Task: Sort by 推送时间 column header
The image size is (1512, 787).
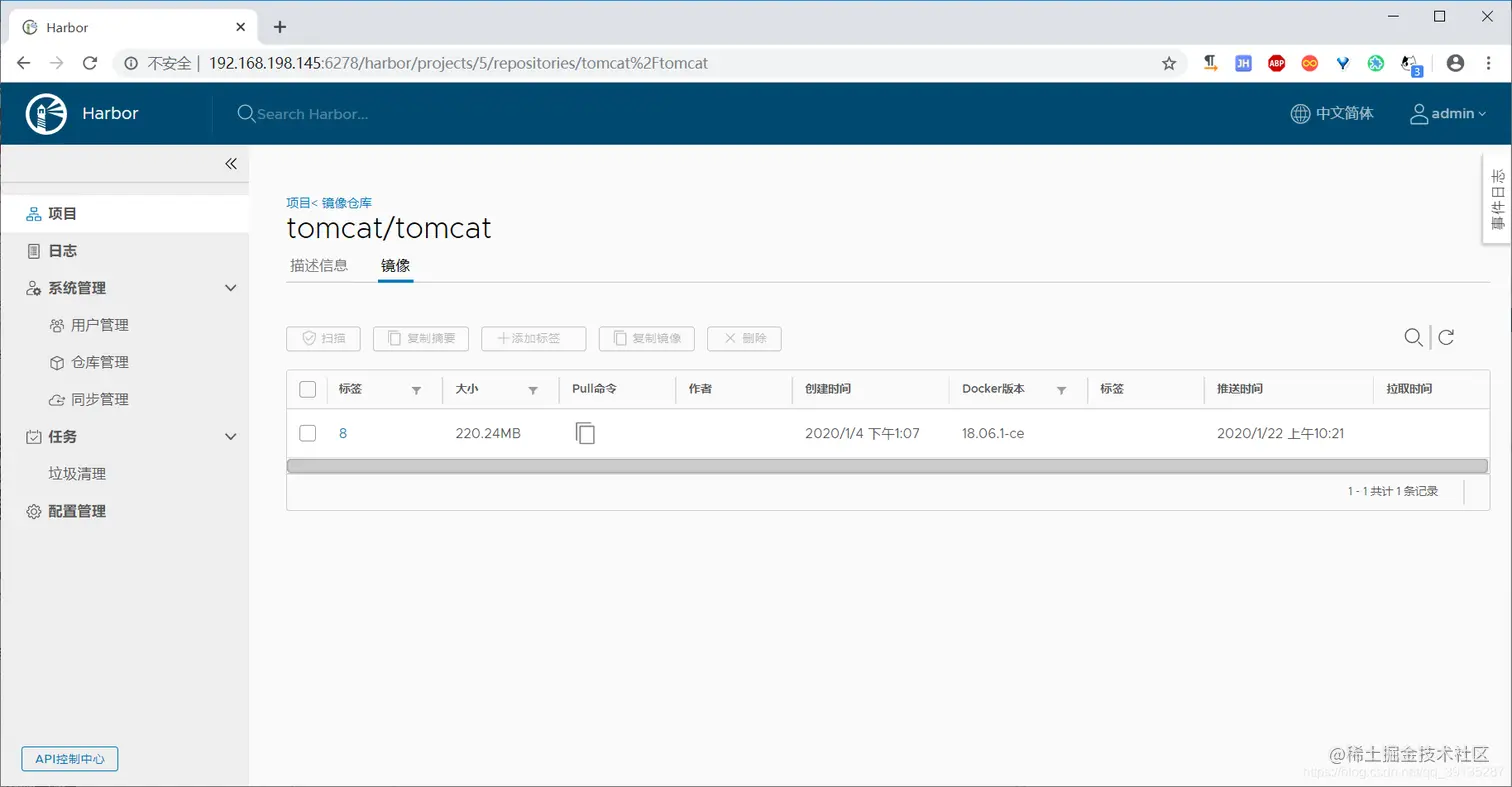Action: (1240, 389)
